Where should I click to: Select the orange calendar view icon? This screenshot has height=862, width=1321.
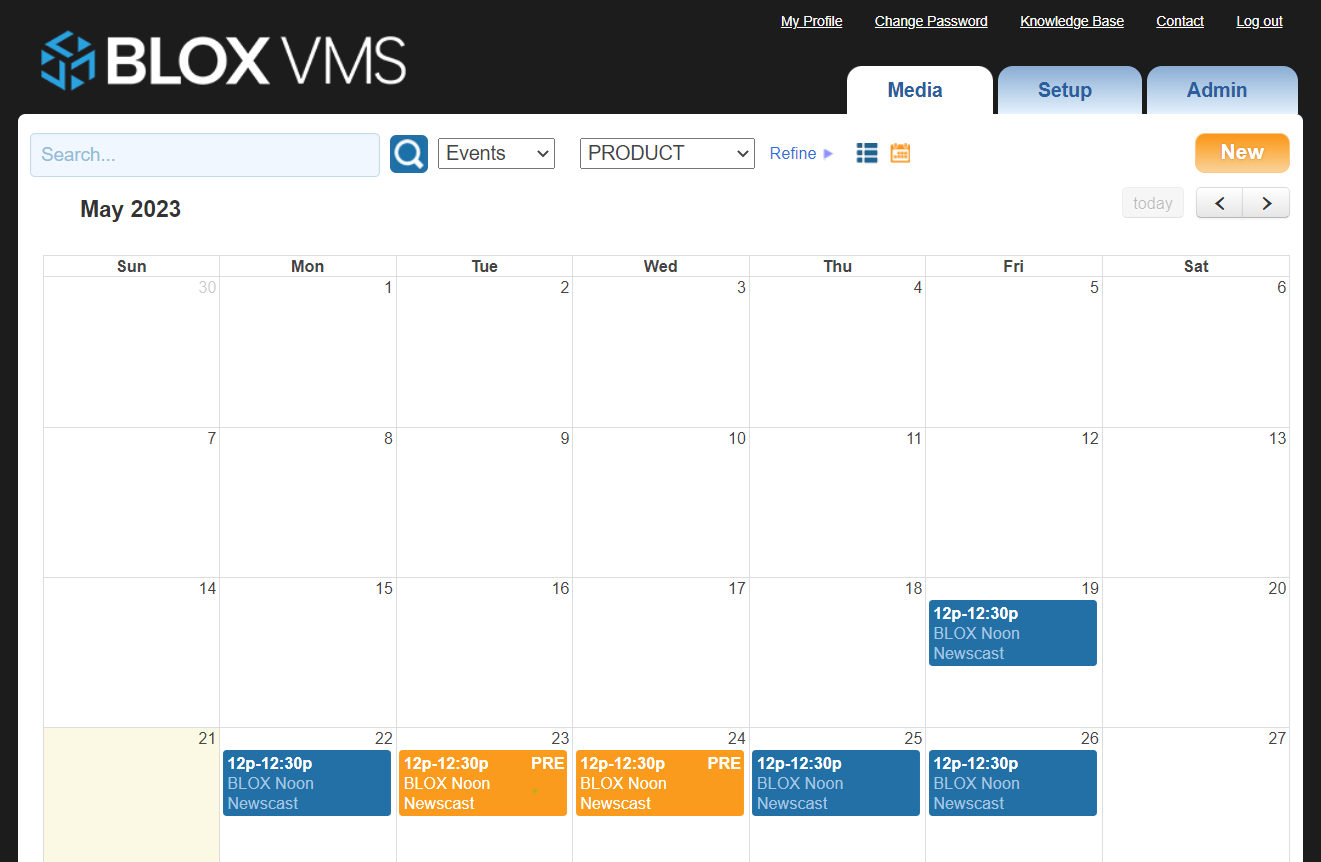[900, 153]
